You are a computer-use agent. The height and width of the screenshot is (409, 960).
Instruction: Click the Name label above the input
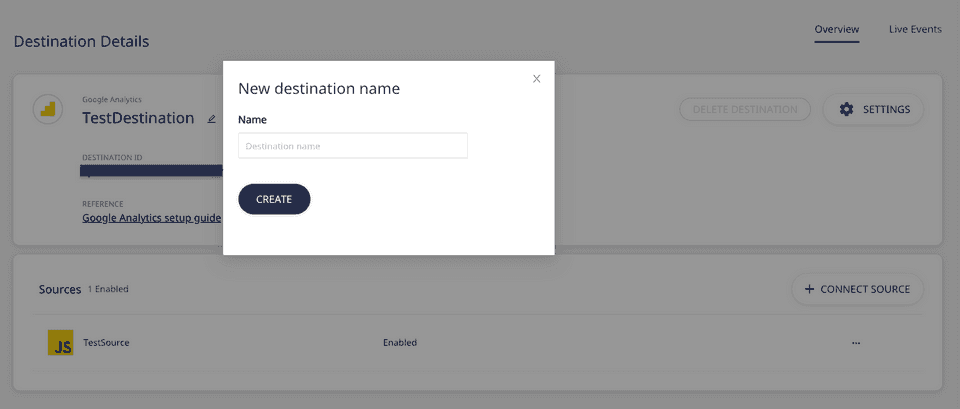tap(252, 120)
